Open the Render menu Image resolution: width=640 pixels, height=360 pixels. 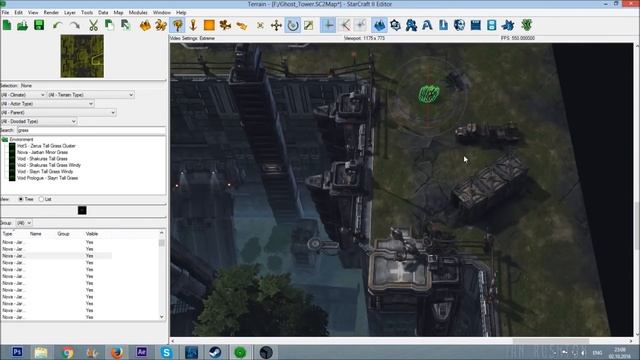coord(51,13)
